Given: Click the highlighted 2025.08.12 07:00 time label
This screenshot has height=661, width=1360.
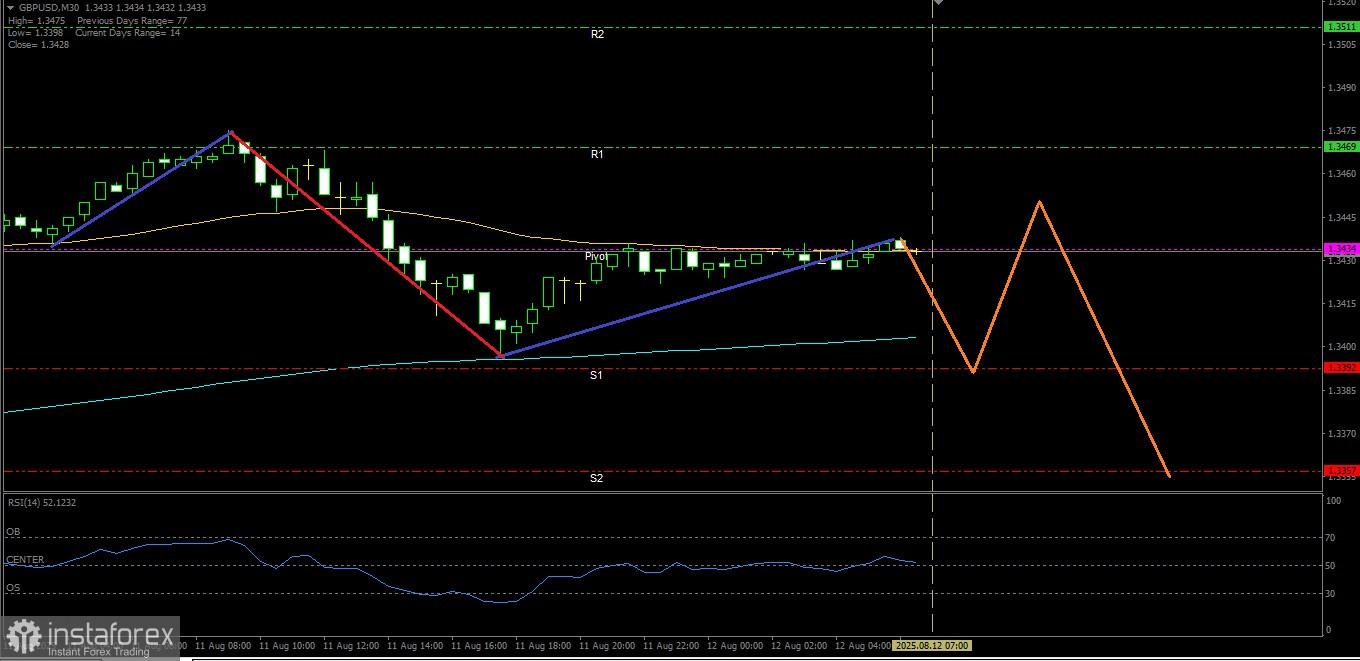Looking at the screenshot, I should click(x=932, y=646).
